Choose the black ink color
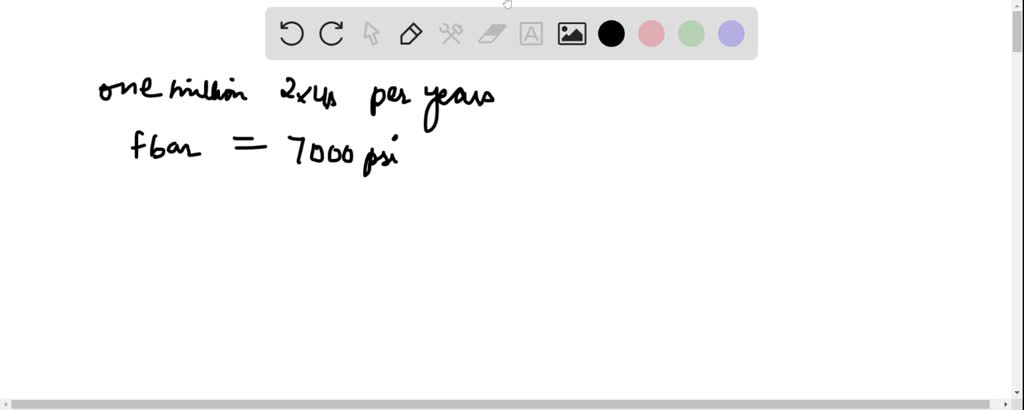Screen dimensions: 1024x410 [611, 34]
